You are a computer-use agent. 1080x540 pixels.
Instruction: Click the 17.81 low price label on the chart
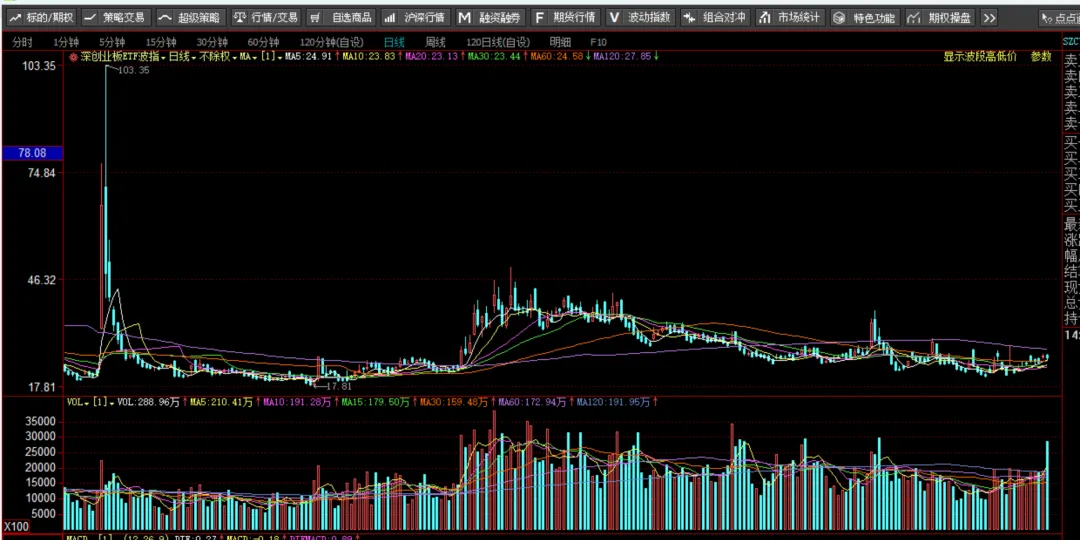tap(338, 386)
